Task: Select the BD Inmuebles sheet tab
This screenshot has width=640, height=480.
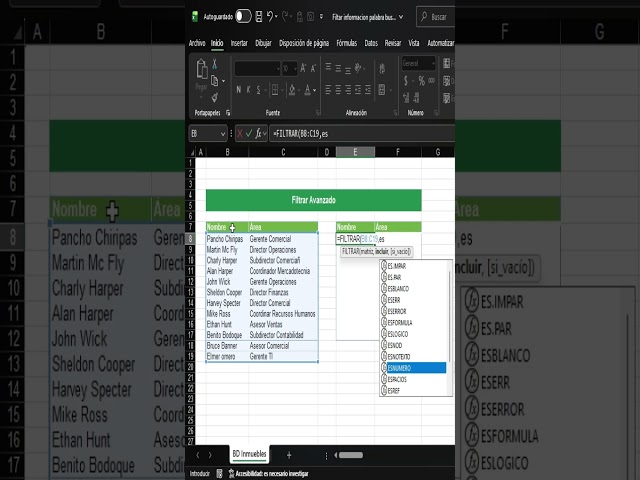Action: (x=249, y=453)
